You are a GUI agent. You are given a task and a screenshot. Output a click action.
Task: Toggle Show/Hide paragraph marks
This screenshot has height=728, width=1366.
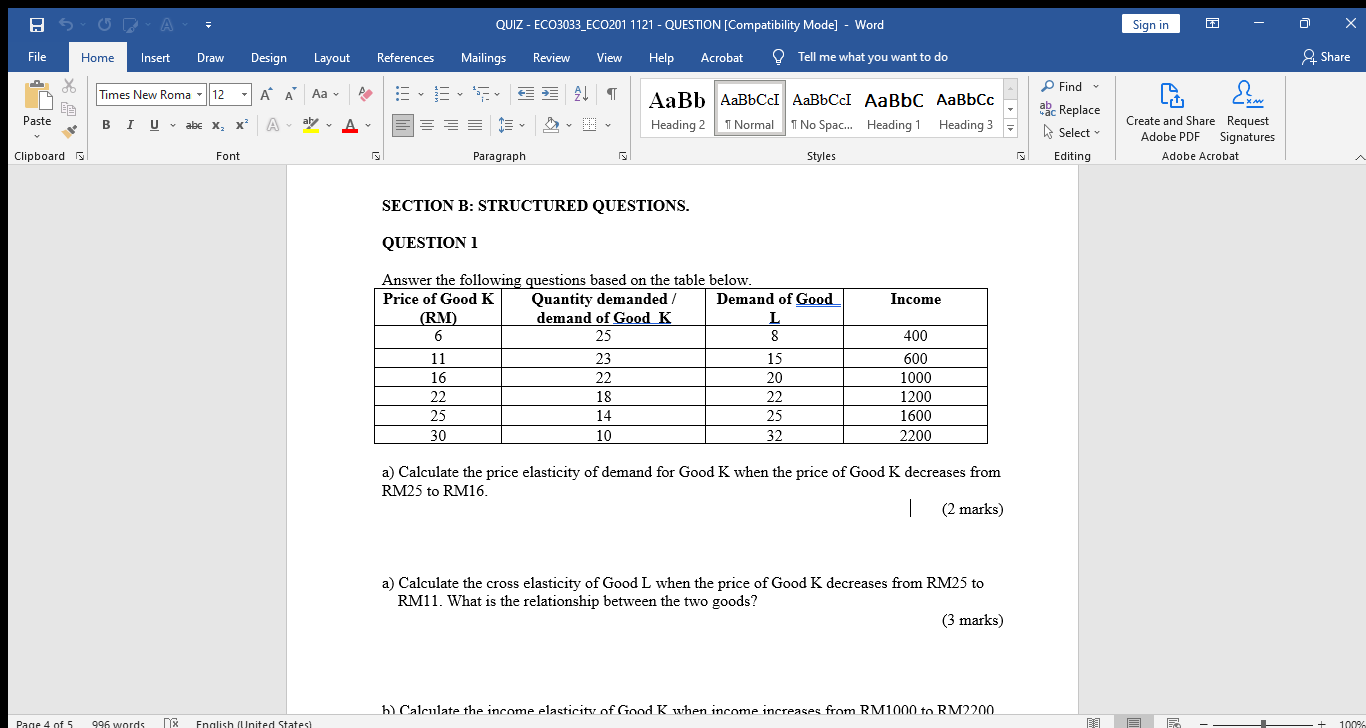click(609, 93)
